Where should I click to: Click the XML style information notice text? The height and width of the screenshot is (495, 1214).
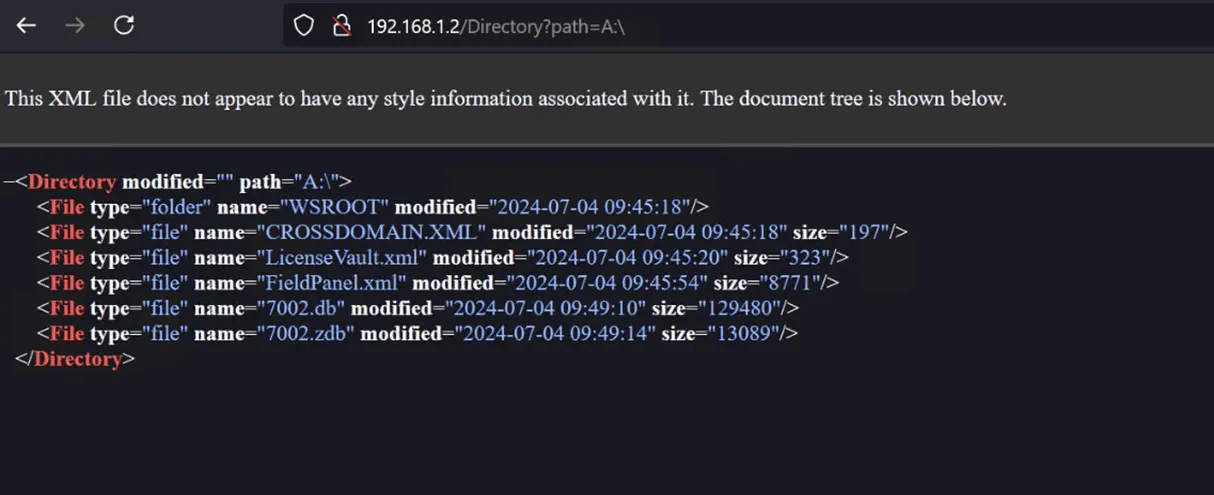505,99
